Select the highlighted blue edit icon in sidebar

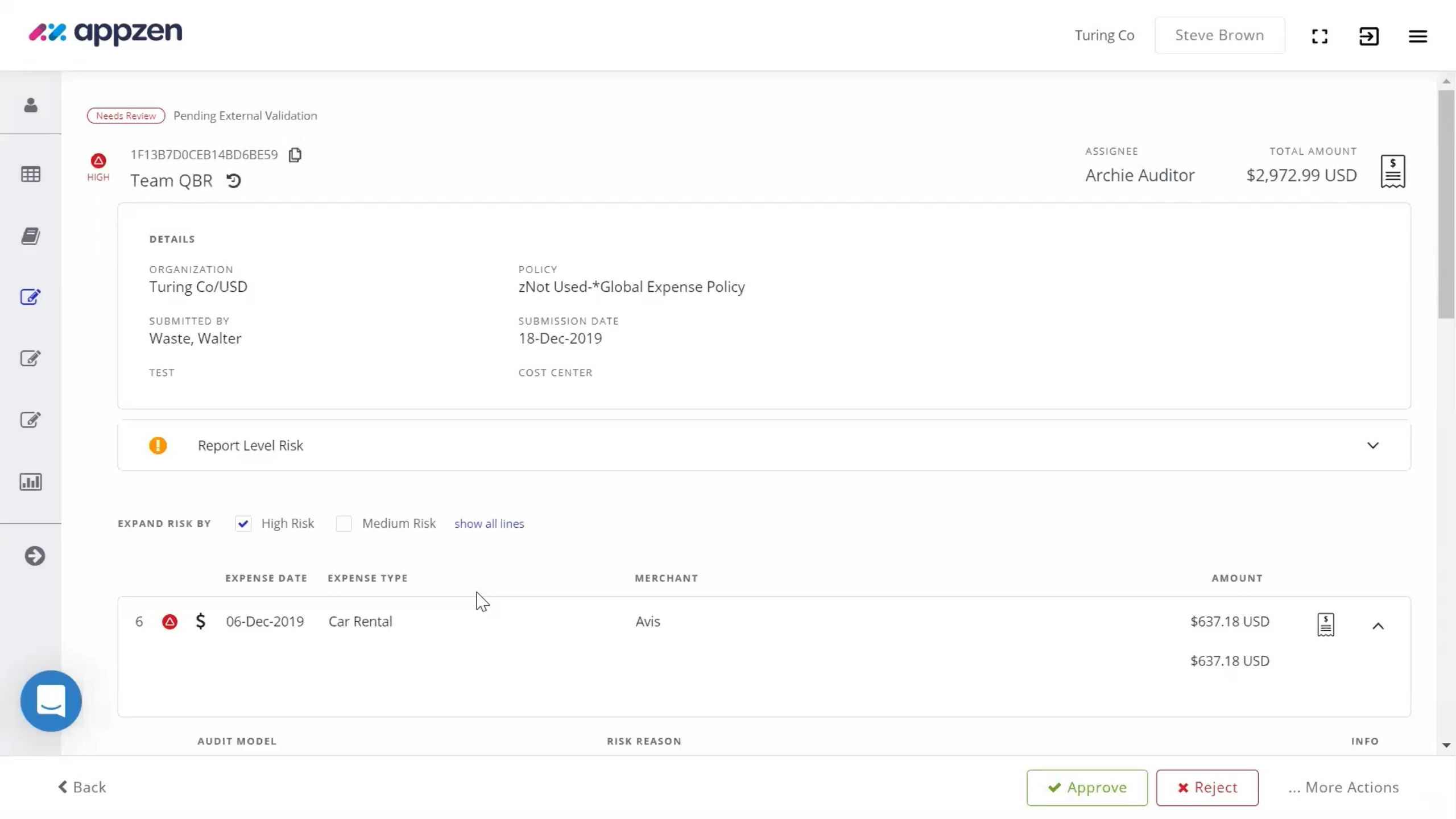pos(30,297)
